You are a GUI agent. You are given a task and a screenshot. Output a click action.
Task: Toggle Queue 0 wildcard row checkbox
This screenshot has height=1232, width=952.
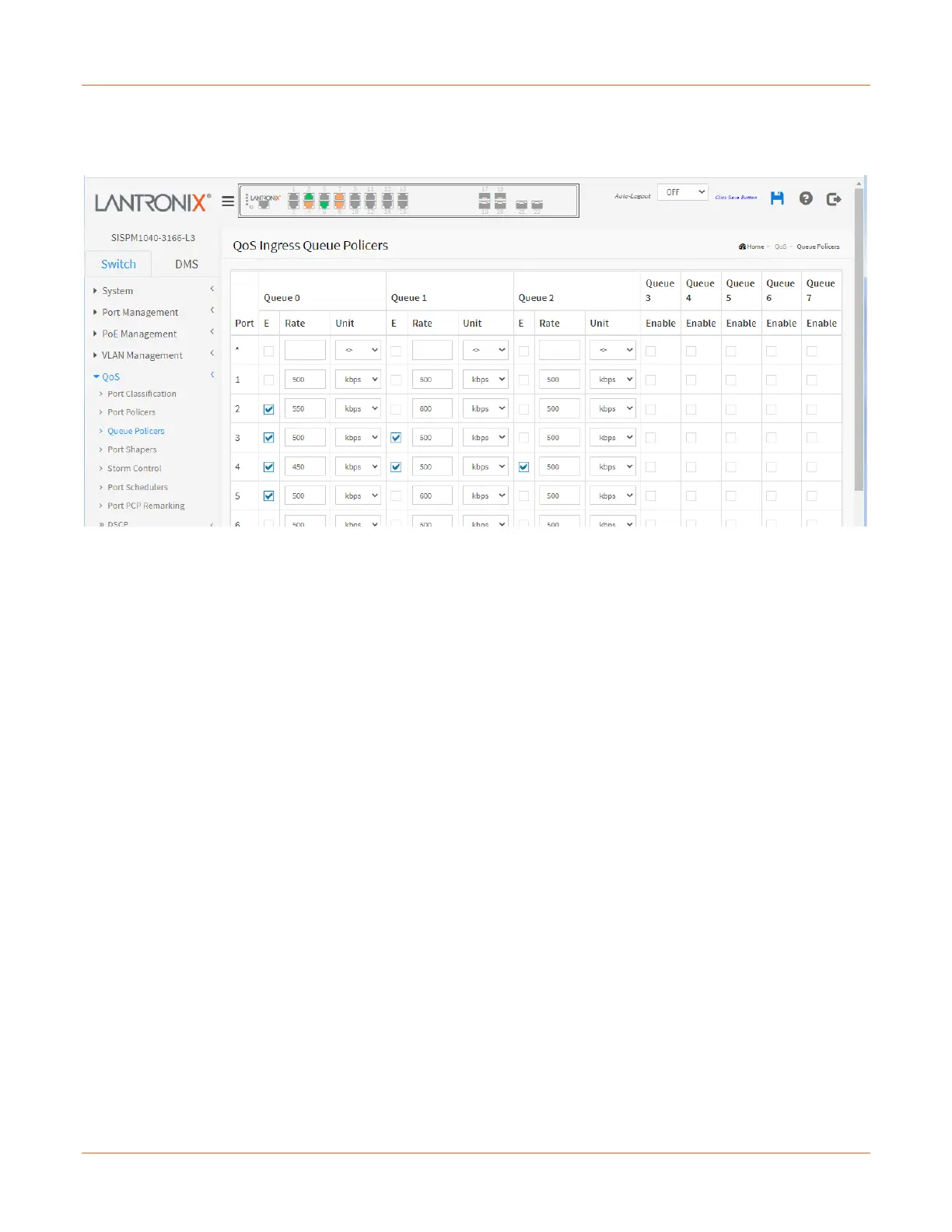[x=268, y=352]
